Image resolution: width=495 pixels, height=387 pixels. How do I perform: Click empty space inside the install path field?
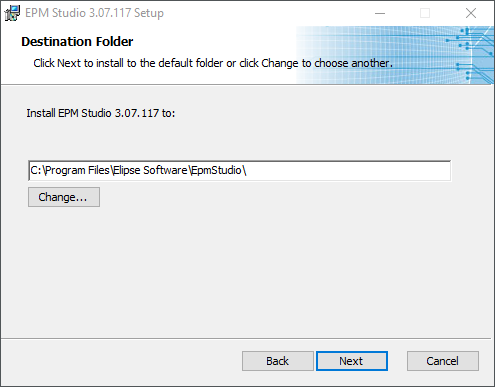coord(348,171)
